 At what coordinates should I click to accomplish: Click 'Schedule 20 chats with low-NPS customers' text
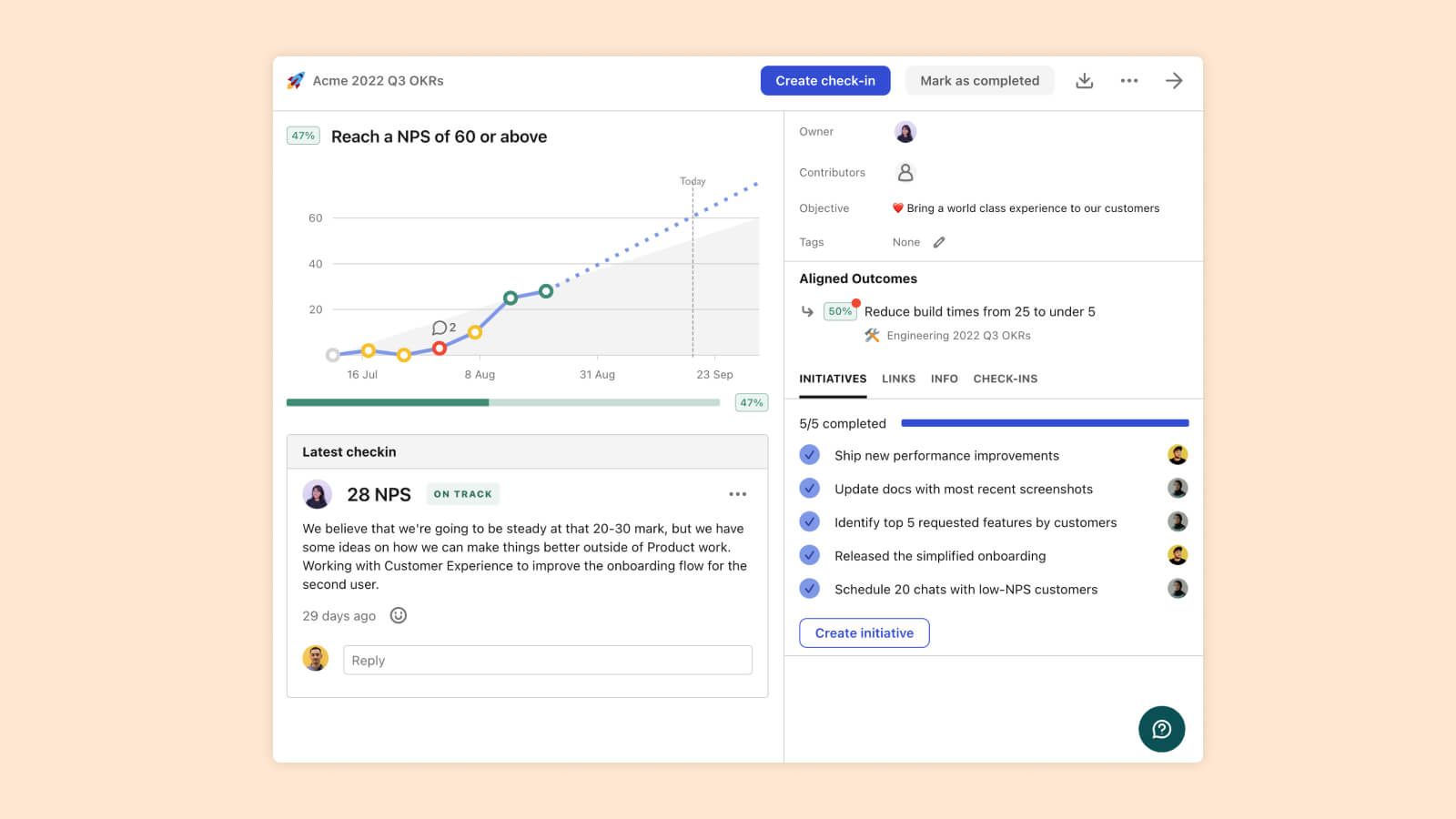pyautogui.click(x=966, y=590)
